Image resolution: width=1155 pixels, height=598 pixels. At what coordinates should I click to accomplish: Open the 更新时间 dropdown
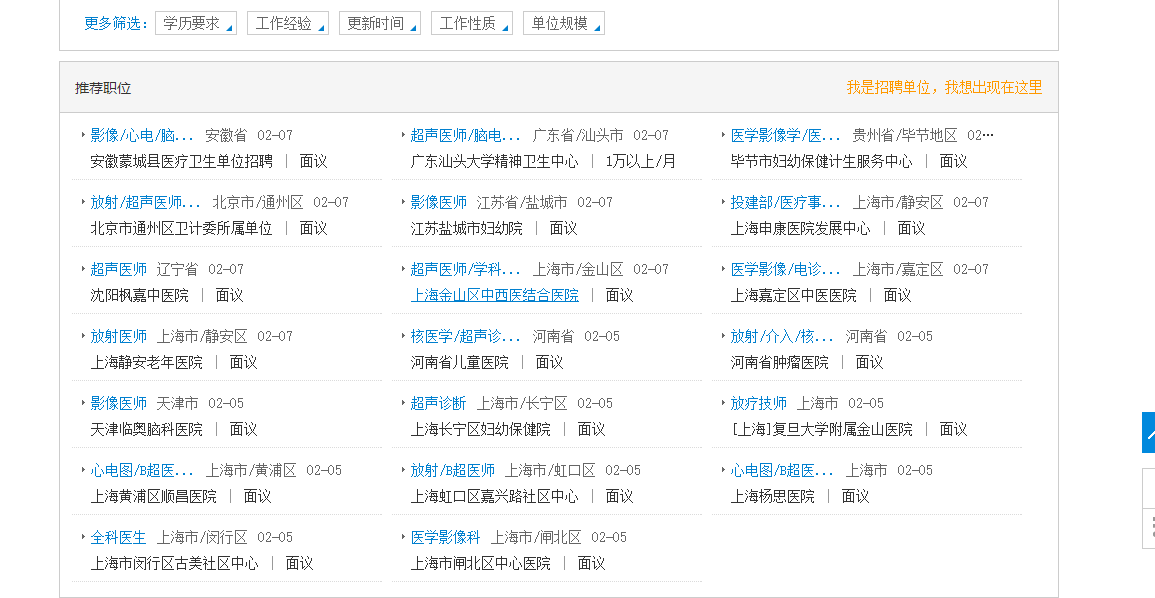click(x=379, y=22)
